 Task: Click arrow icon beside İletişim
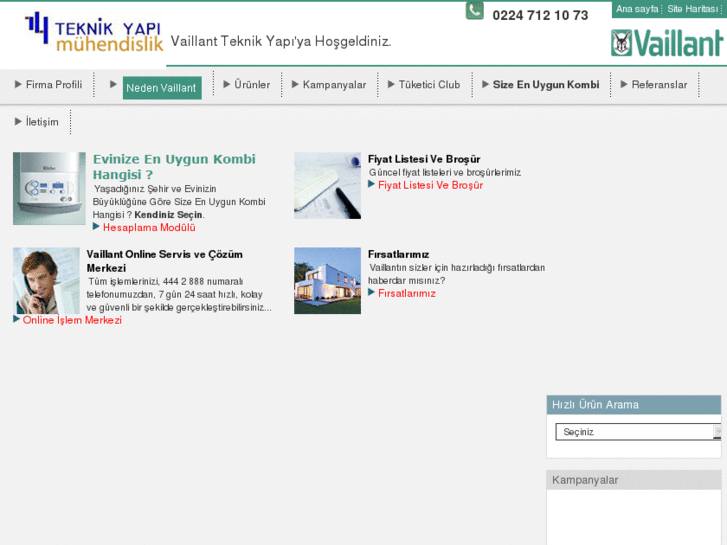(x=18, y=121)
